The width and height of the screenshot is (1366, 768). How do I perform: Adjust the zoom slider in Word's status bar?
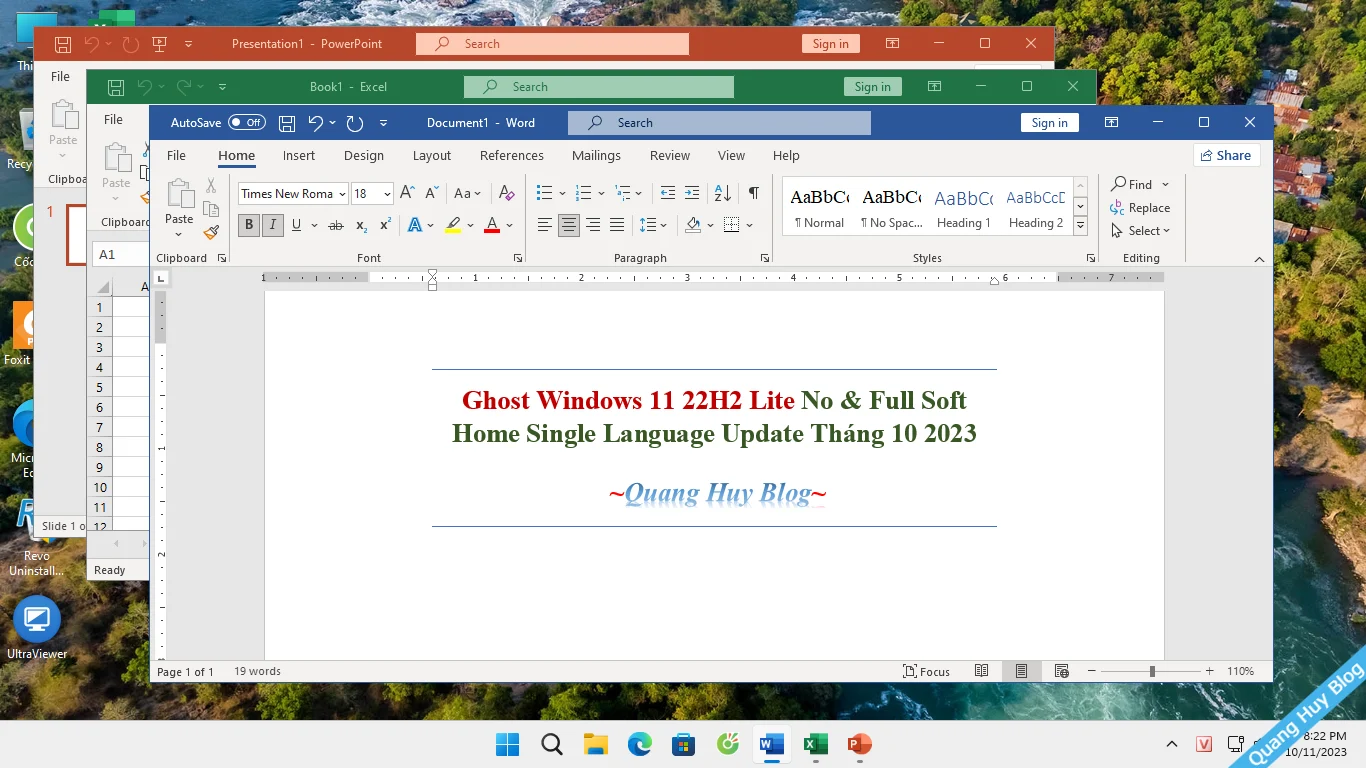[1152, 671]
